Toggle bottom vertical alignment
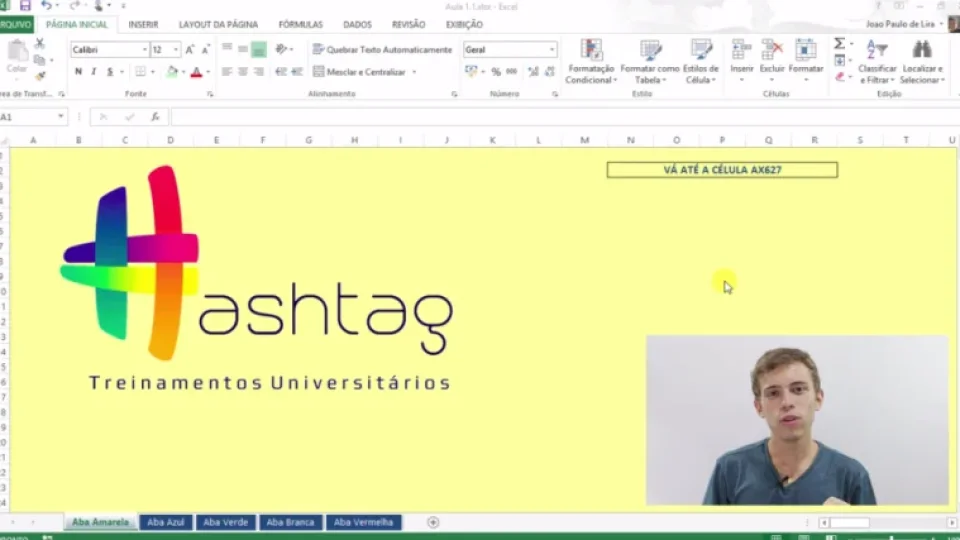The height and width of the screenshot is (540, 960). (259, 50)
